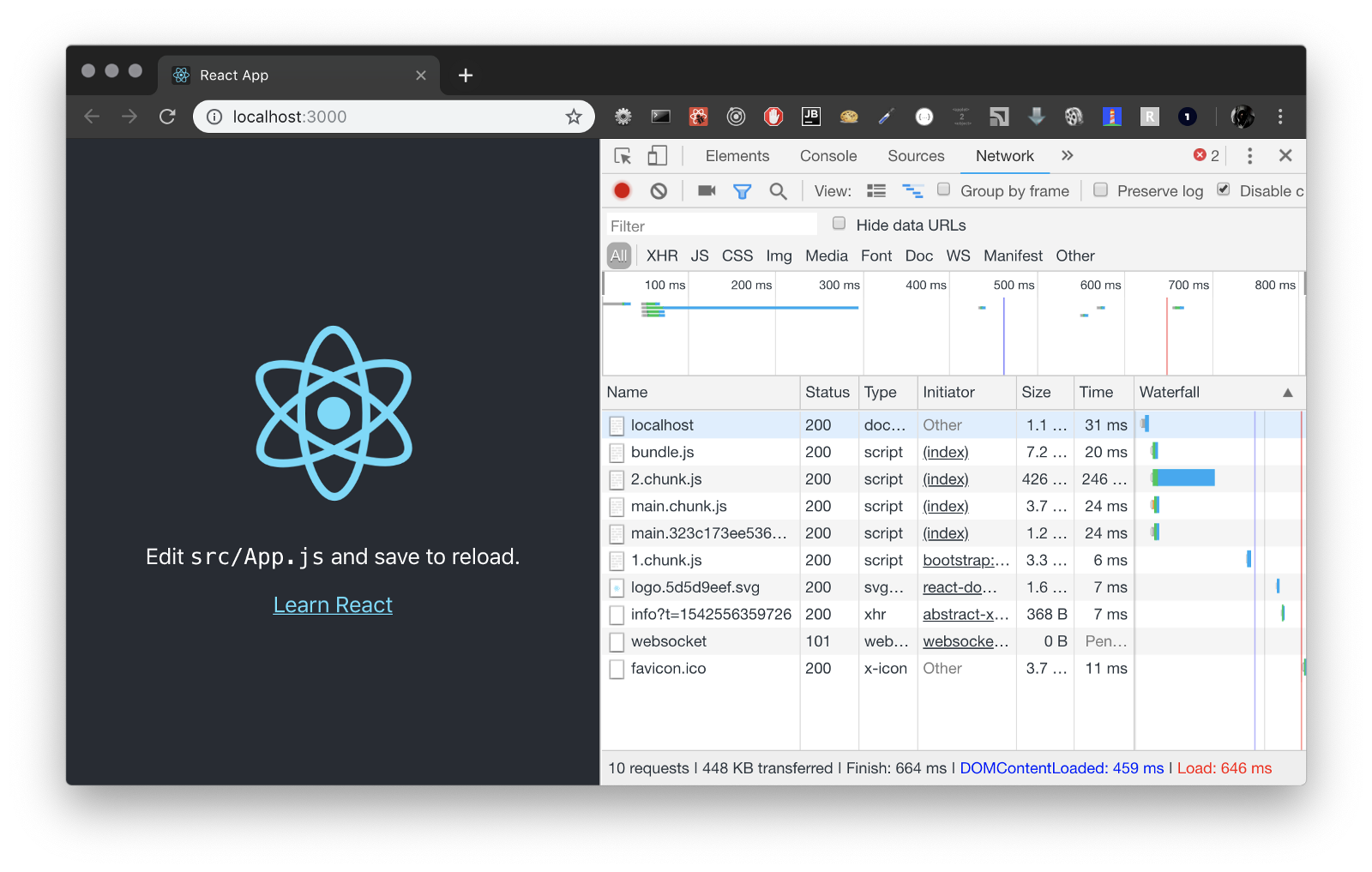Switch to the Console tab

click(x=827, y=156)
